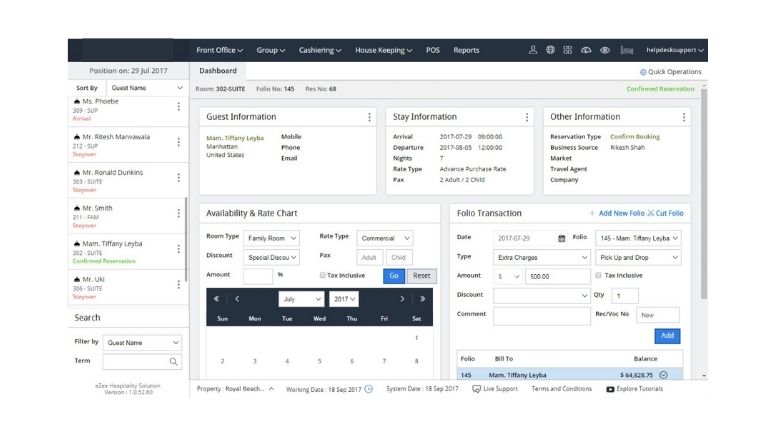This screenshot has height=440, width=770.
Task: Click the cloud upload icon in top bar
Action: click(586, 50)
